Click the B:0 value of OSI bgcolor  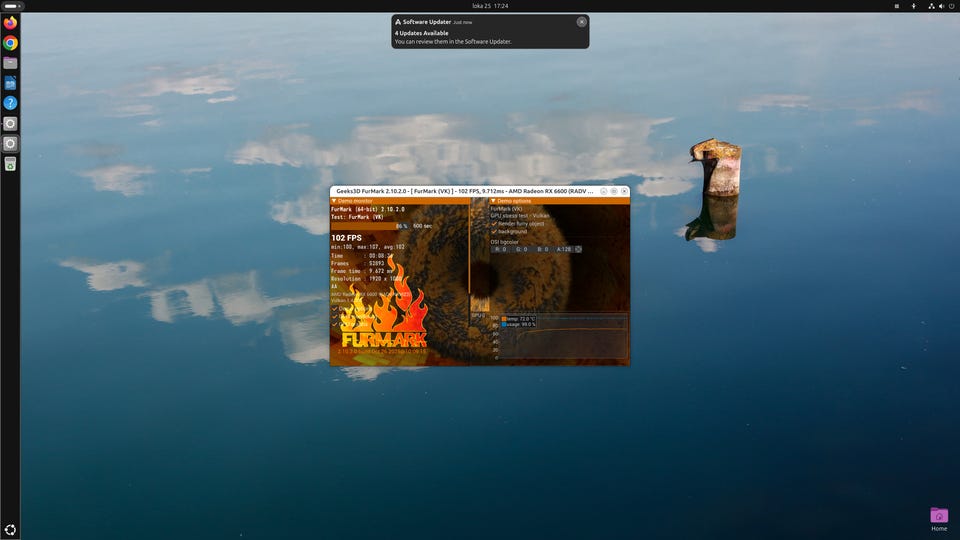[542, 249]
